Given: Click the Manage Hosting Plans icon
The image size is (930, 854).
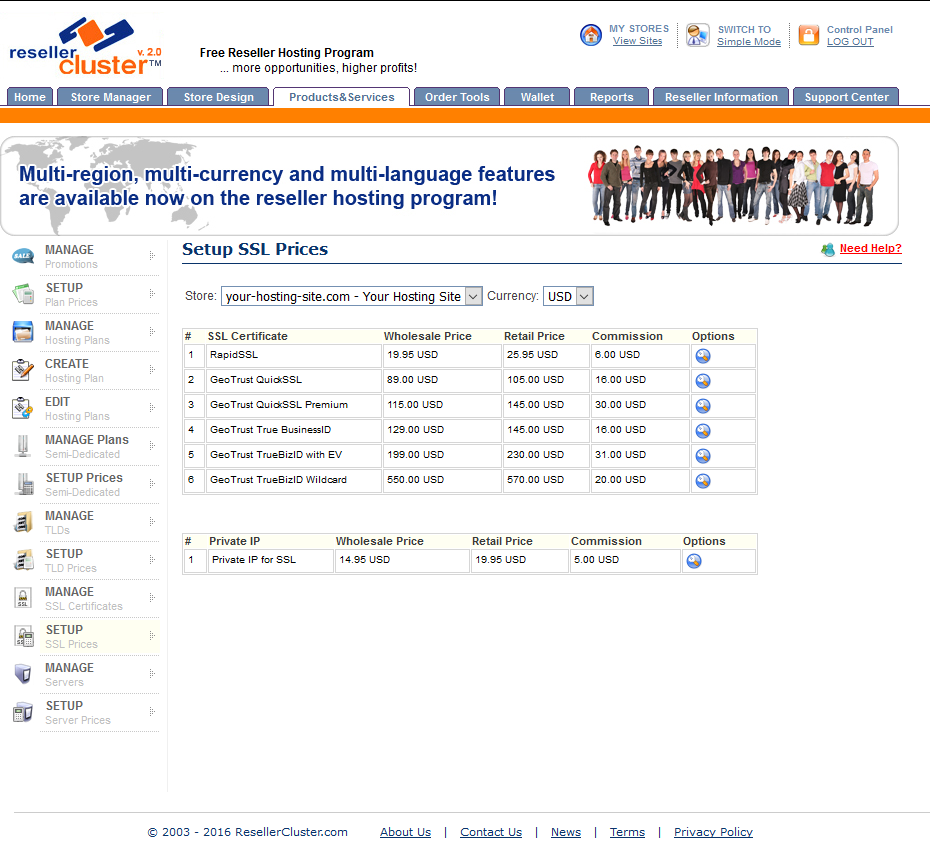Looking at the screenshot, I should 23,332.
